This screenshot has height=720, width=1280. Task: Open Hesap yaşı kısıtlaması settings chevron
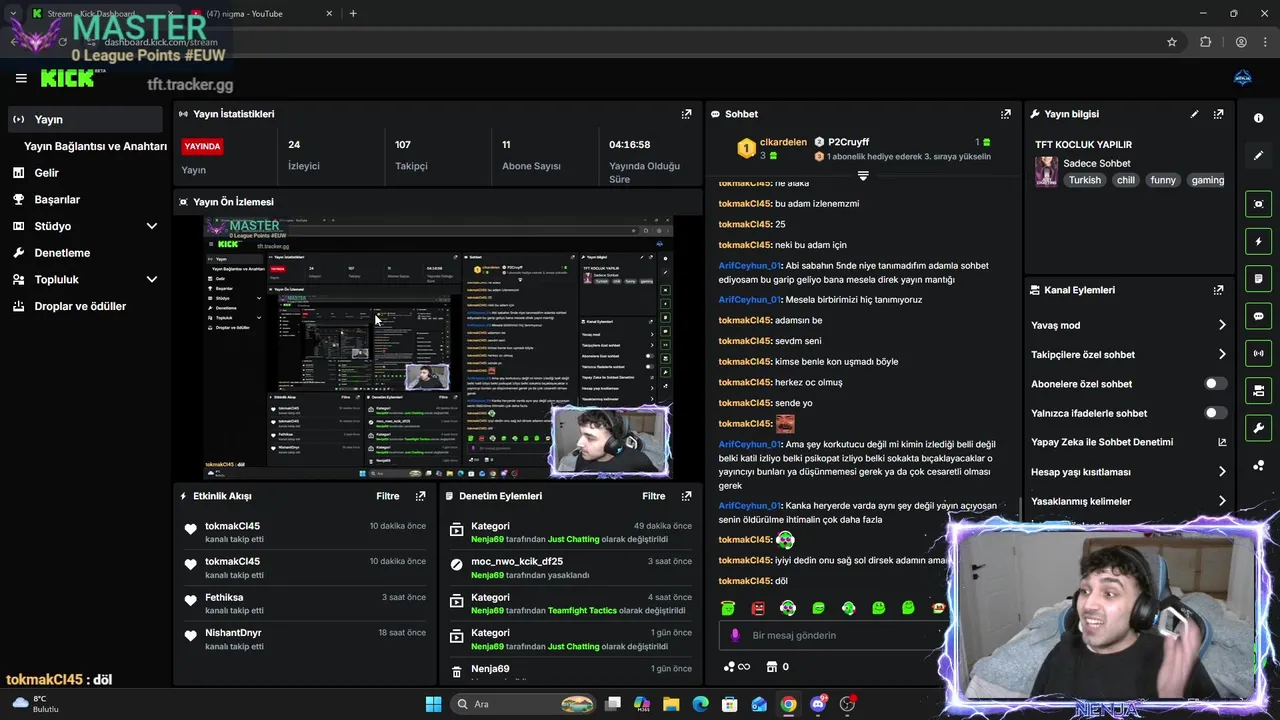[x=1222, y=472]
